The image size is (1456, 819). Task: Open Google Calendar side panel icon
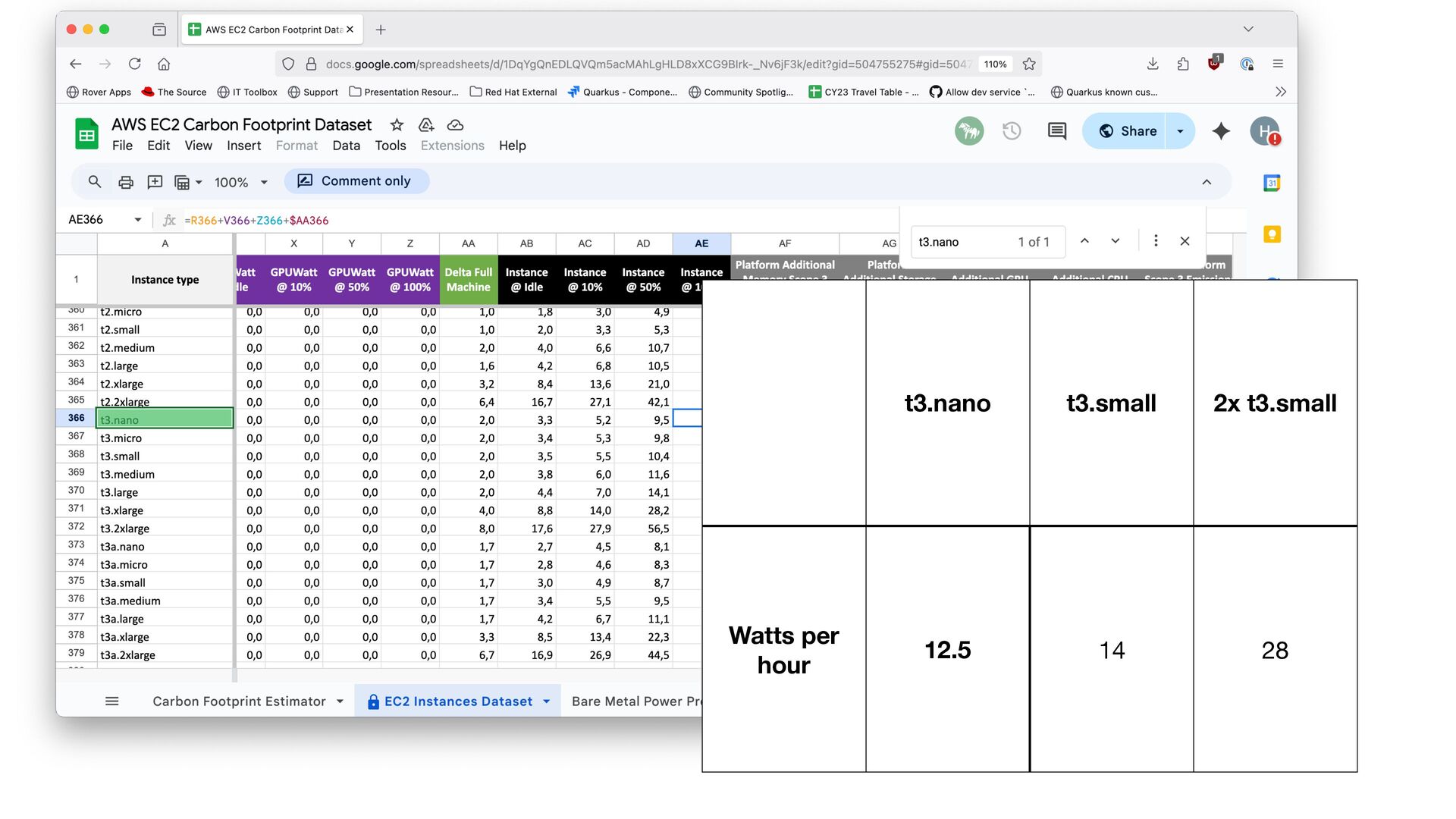[1272, 183]
